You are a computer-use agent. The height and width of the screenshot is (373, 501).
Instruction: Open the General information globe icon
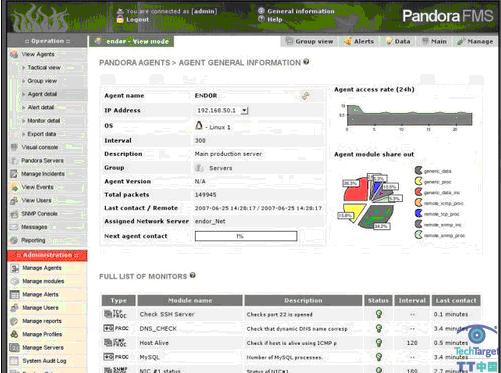(261, 11)
